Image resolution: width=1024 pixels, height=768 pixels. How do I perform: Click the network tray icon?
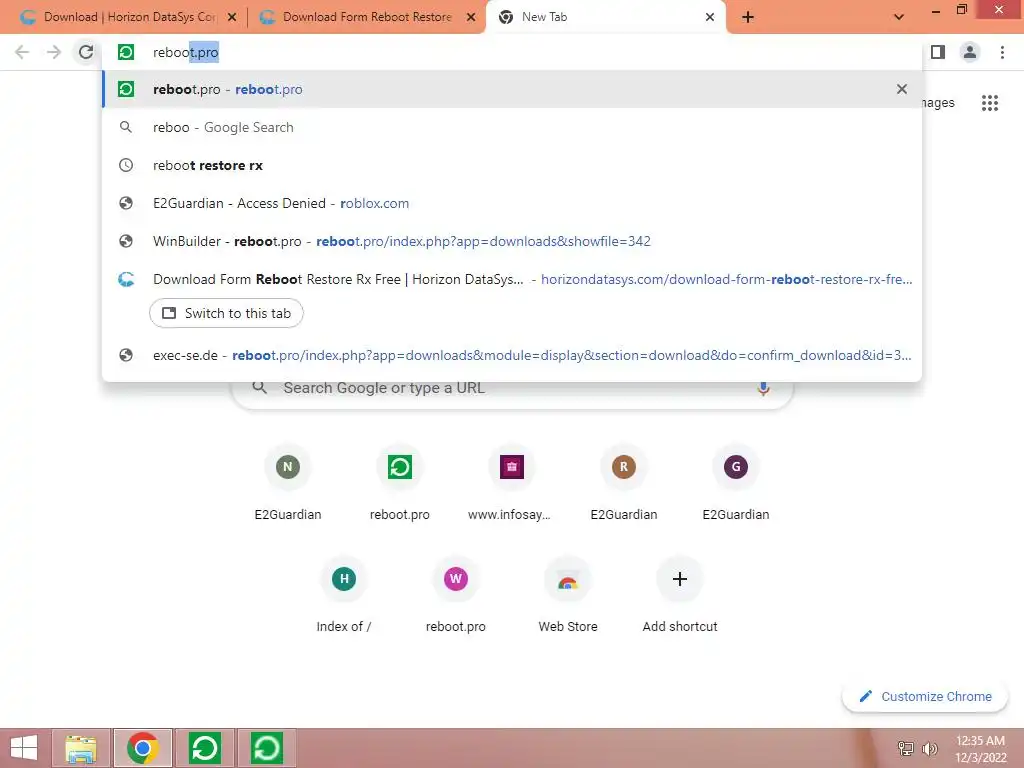[x=906, y=748]
